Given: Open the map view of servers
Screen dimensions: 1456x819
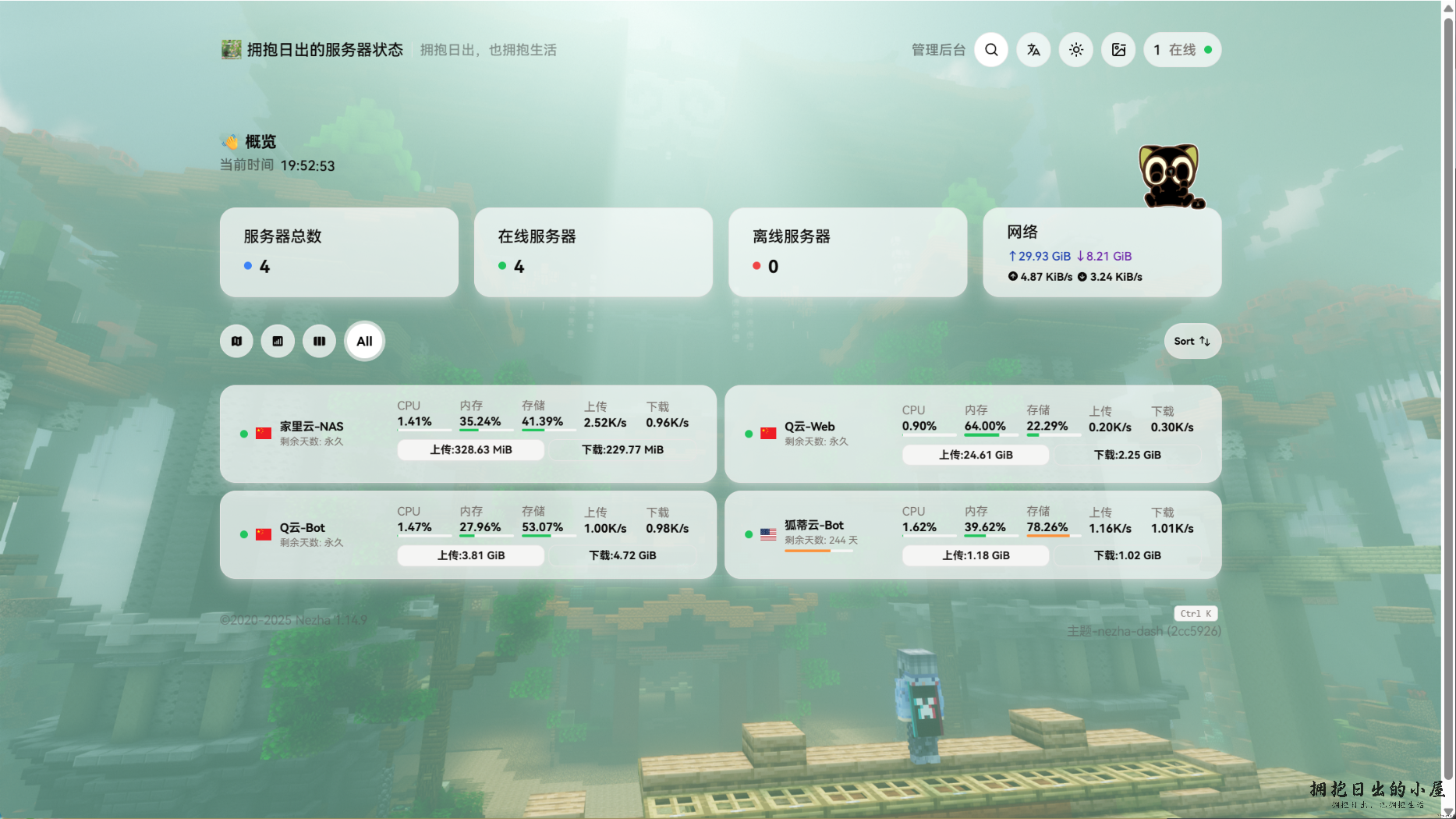Looking at the screenshot, I should tap(236, 341).
